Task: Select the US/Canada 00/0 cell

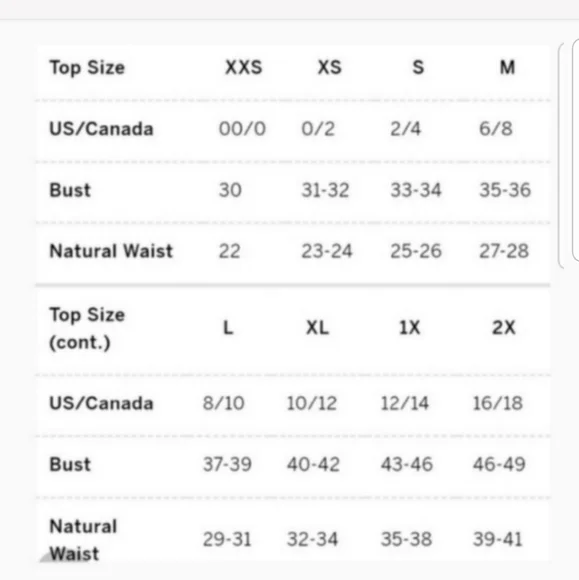Action: click(242, 129)
